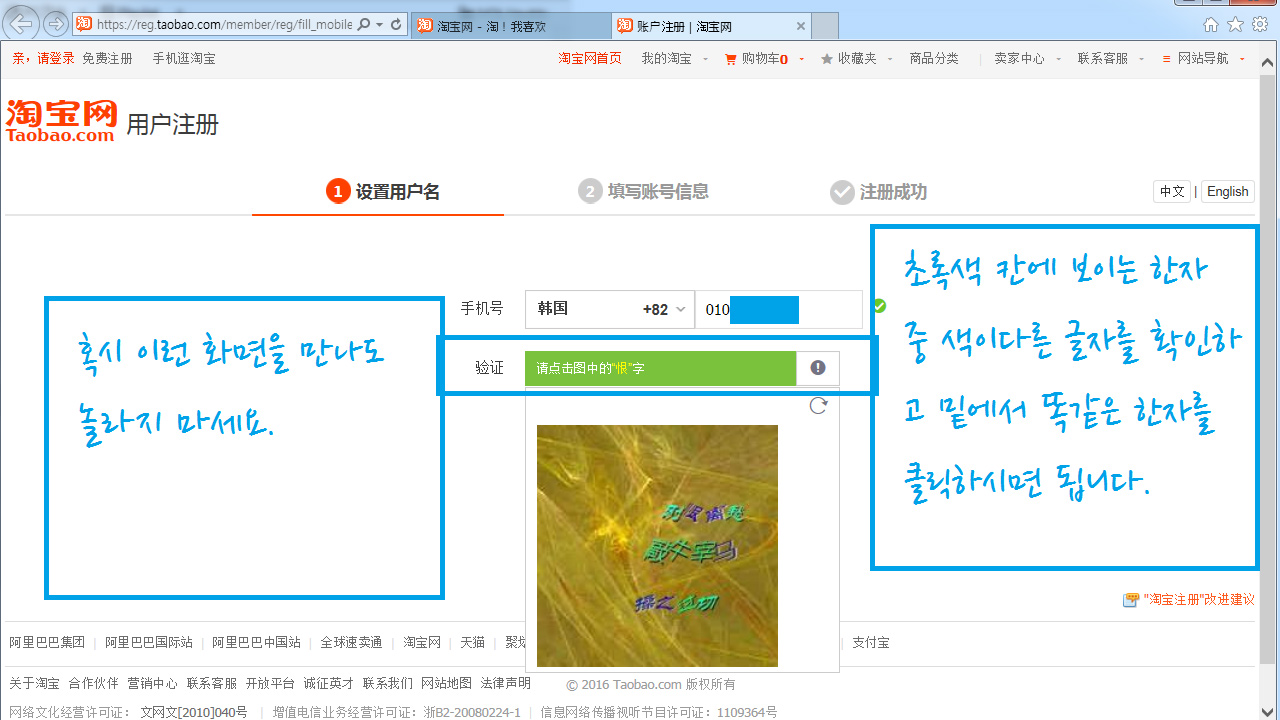Switch language to 中文

1172,192
